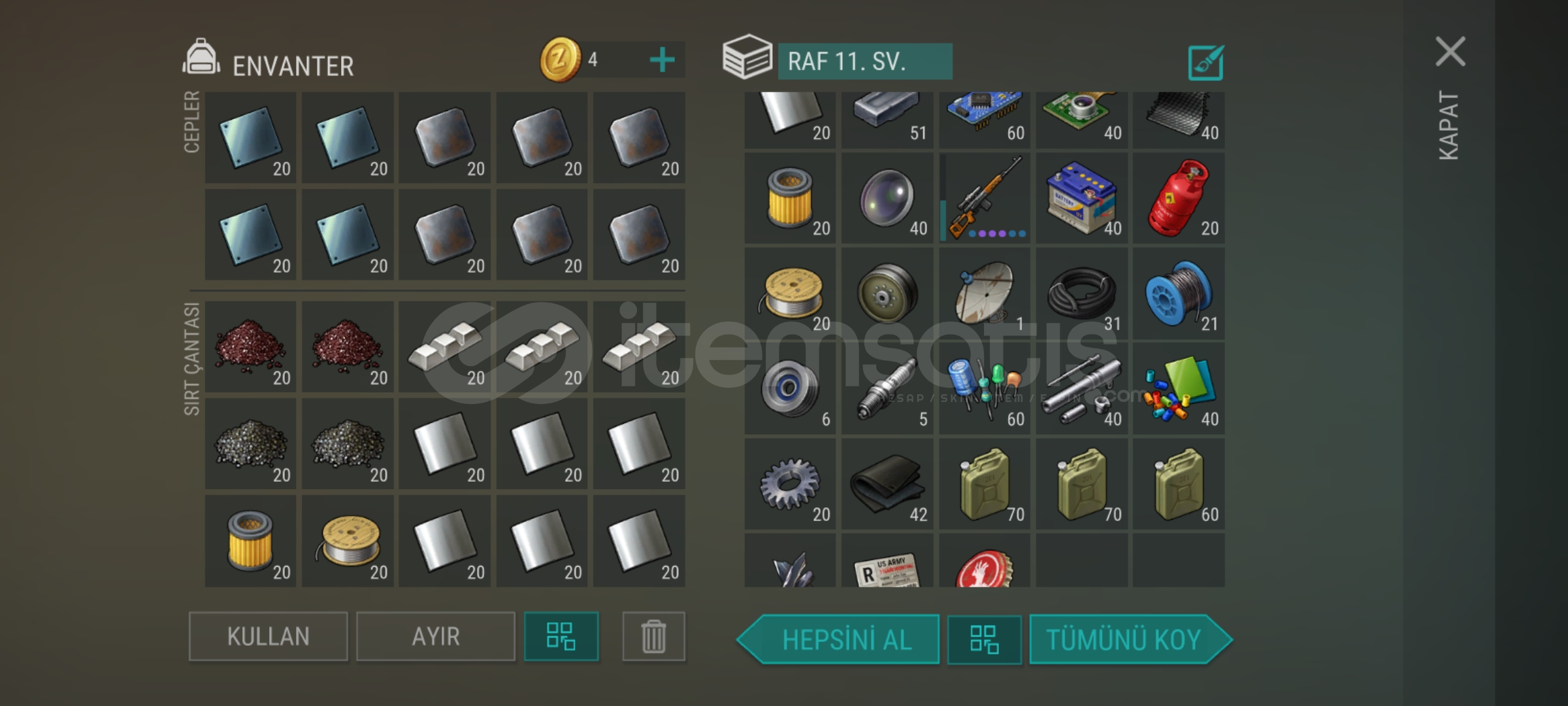This screenshot has height=706, width=1568.
Task: Select the US ARMY ID card item
Action: tap(887, 560)
